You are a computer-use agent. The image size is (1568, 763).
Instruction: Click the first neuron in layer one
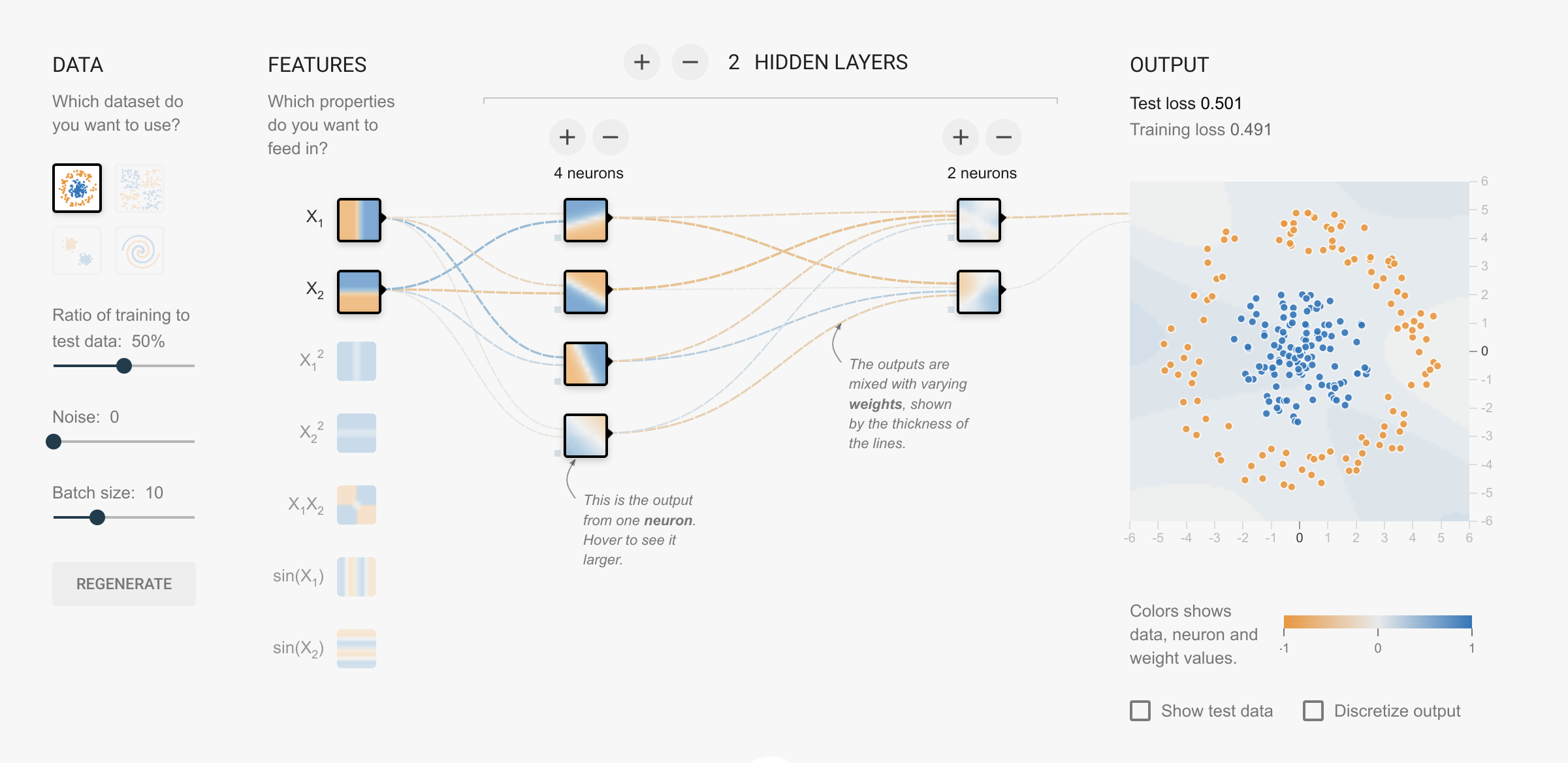point(585,220)
